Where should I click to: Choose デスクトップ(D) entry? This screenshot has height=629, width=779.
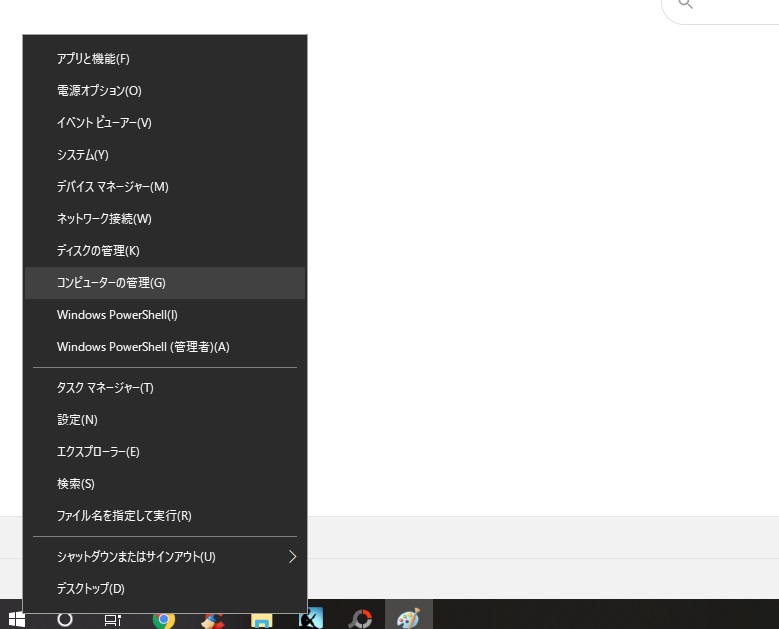pyautogui.click(x=164, y=589)
